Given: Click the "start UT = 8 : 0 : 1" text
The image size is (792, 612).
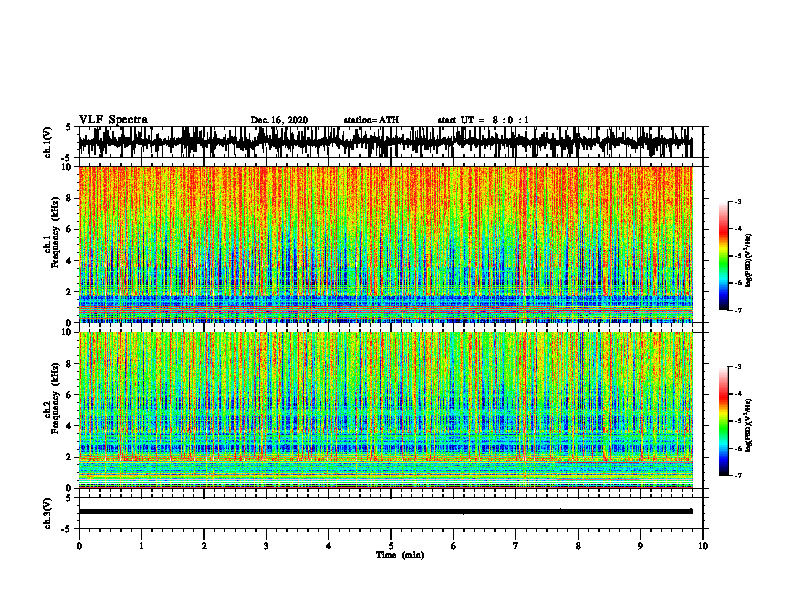Looking at the screenshot, I should click(483, 120).
